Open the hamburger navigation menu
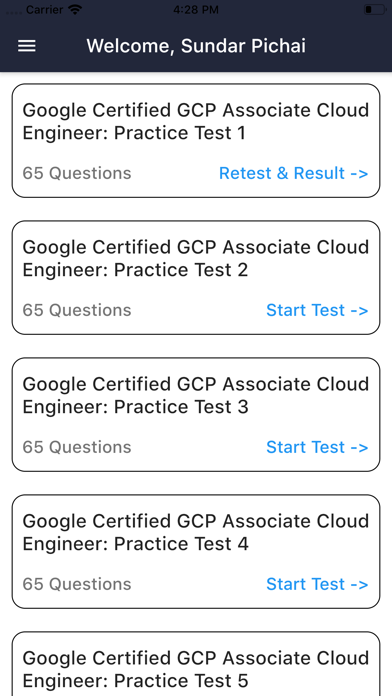The height and width of the screenshot is (696, 392). click(27, 46)
